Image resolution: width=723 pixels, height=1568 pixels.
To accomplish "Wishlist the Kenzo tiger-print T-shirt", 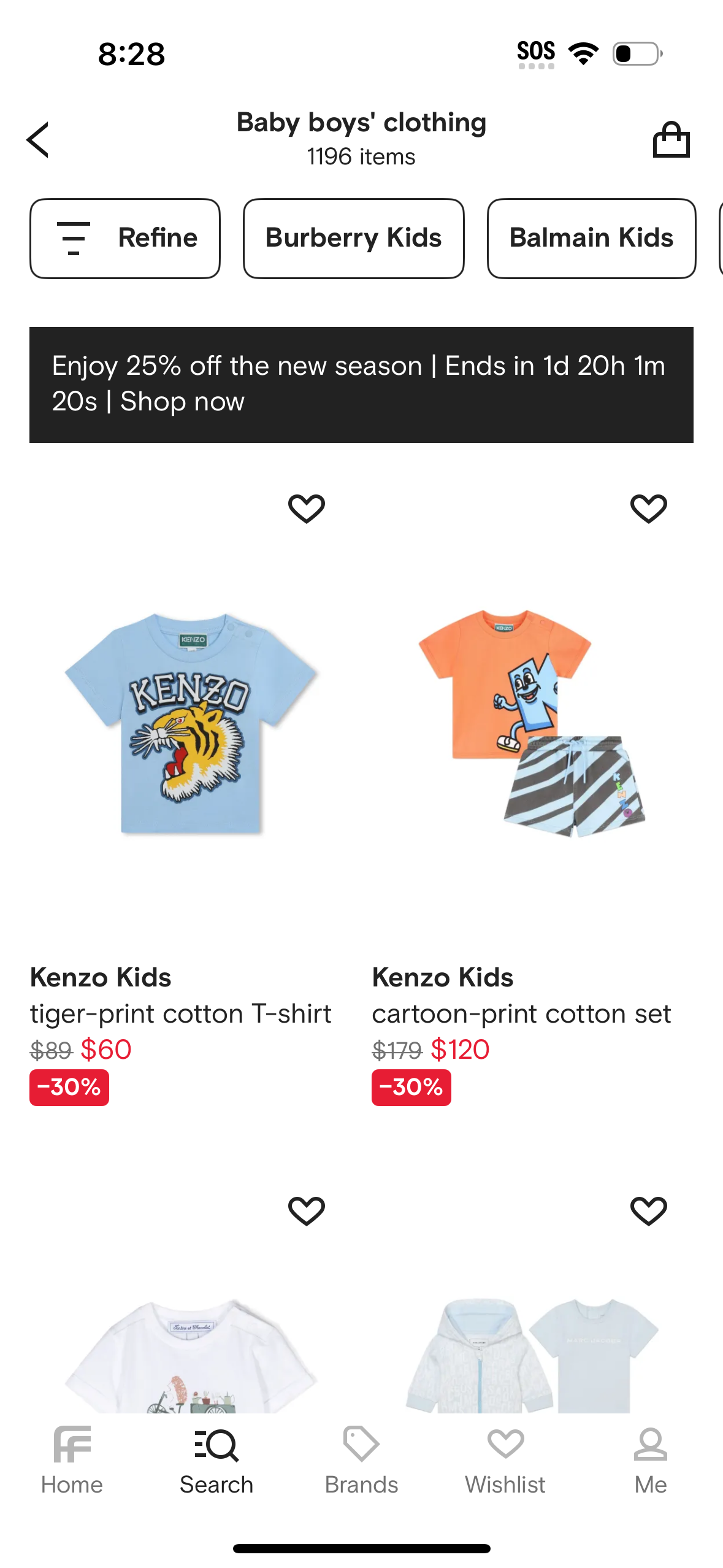I will tap(307, 509).
